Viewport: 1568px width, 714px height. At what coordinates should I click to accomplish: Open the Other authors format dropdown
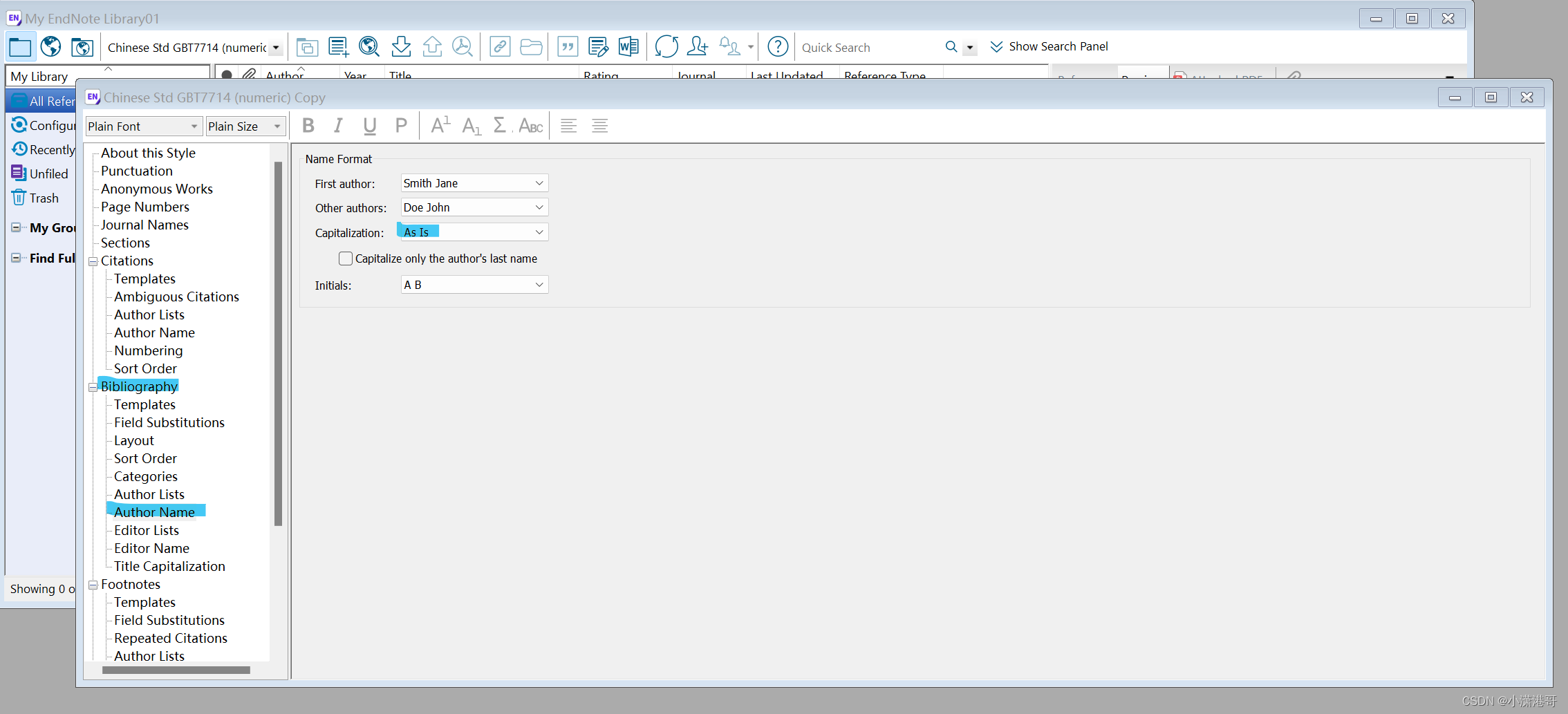pyautogui.click(x=474, y=207)
